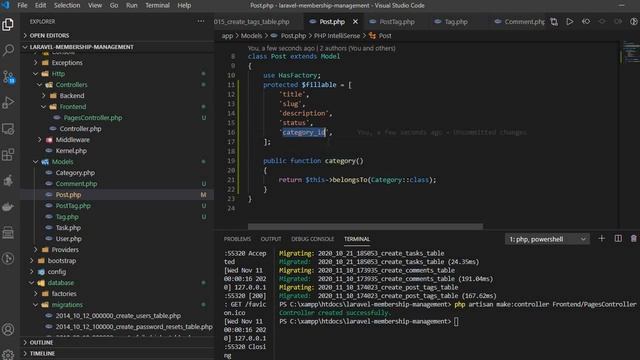
Task: Open Terminal menu
Action: click(x=157, y=5)
